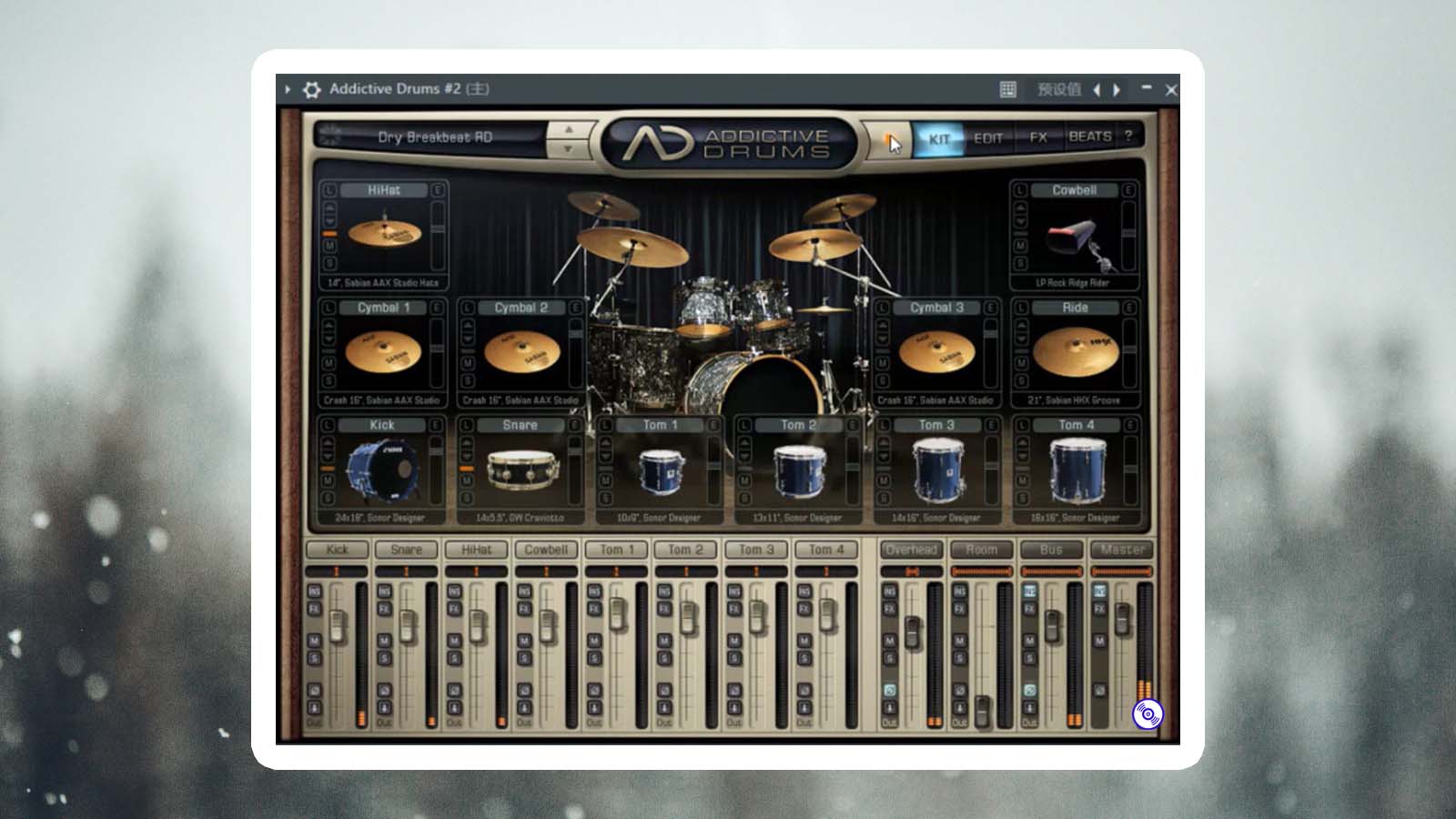Open help with the question mark
Screen dimensions: 1456x819
[x=1128, y=136]
